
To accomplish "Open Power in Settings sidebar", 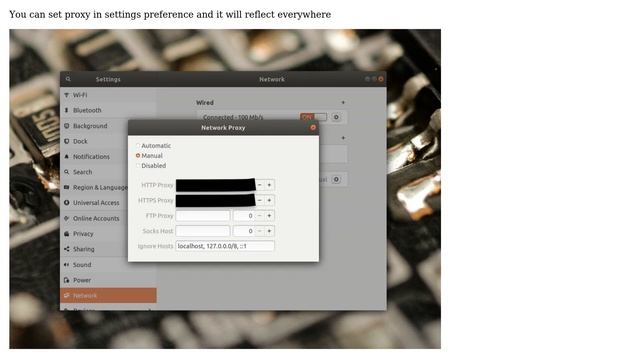I will point(108,280).
